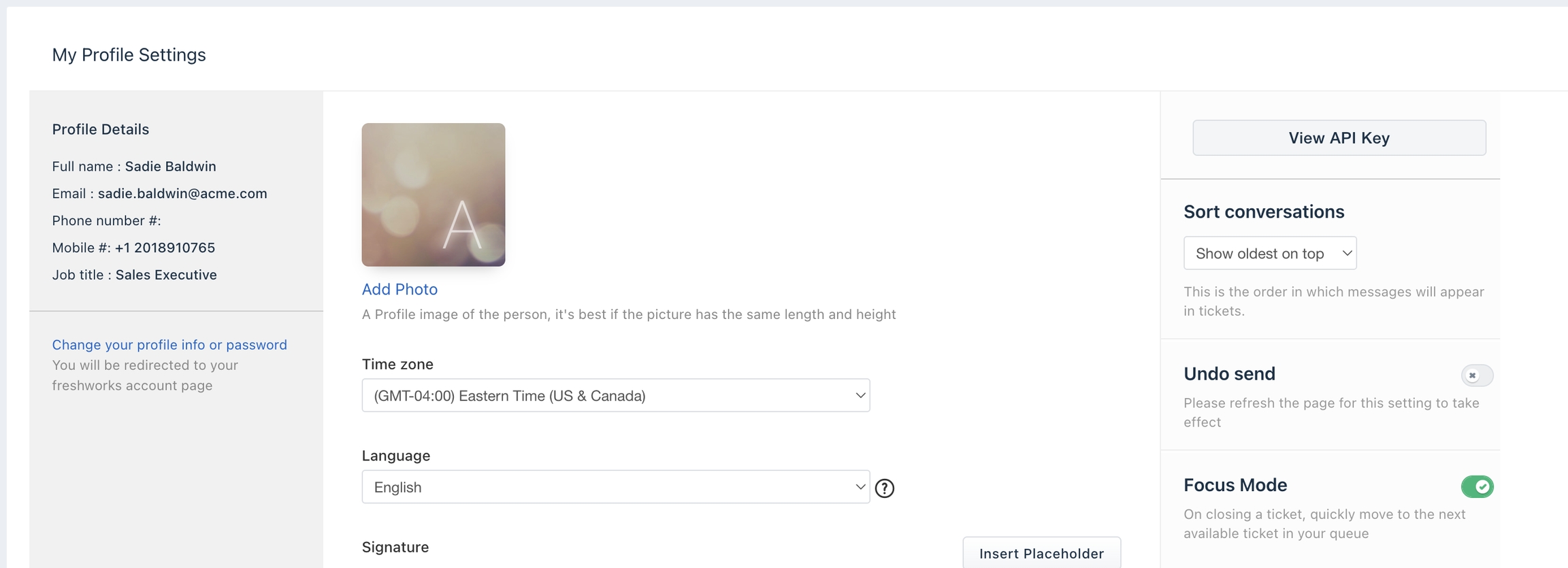The width and height of the screenshot is (1568, 568).
Task: Click the Sales Executive job title text
Action: tap(166, 275)
